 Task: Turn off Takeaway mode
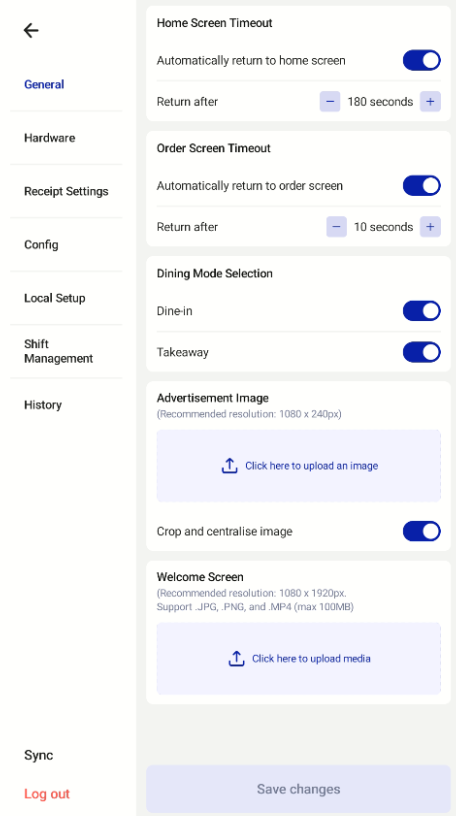(x=422, y=352)
